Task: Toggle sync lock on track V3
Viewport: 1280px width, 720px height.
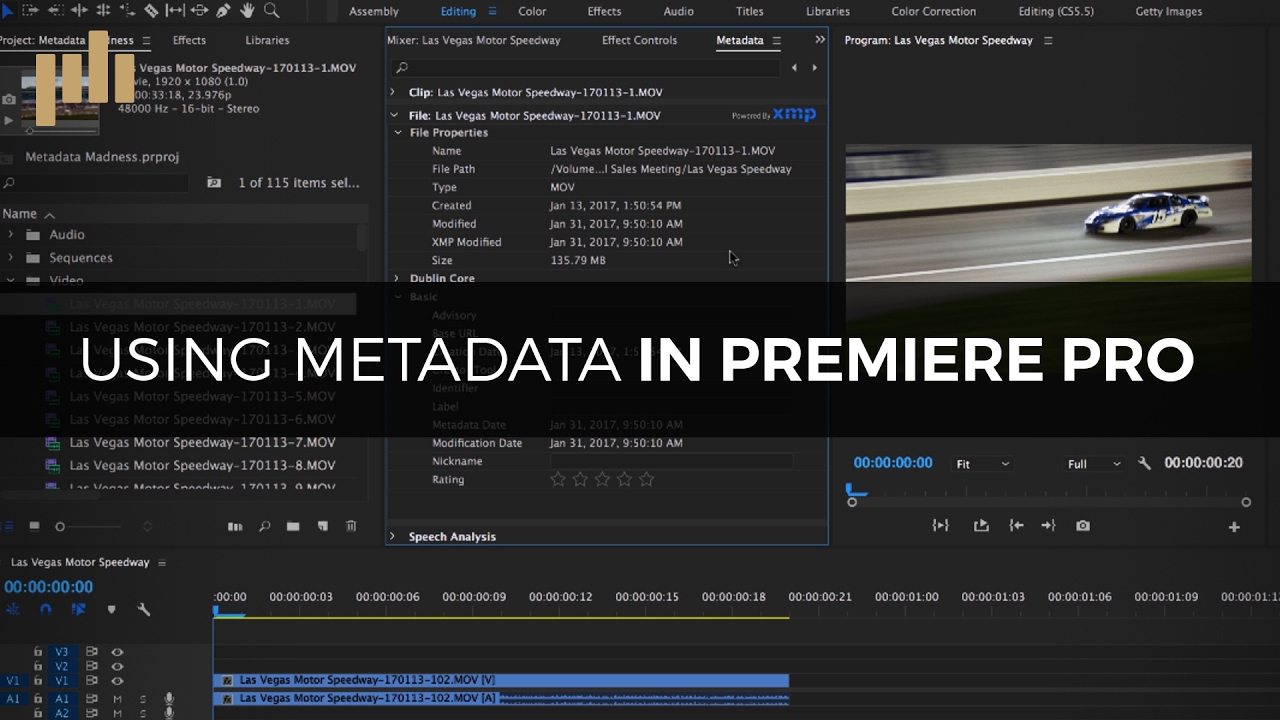Action: pos(91,652)
